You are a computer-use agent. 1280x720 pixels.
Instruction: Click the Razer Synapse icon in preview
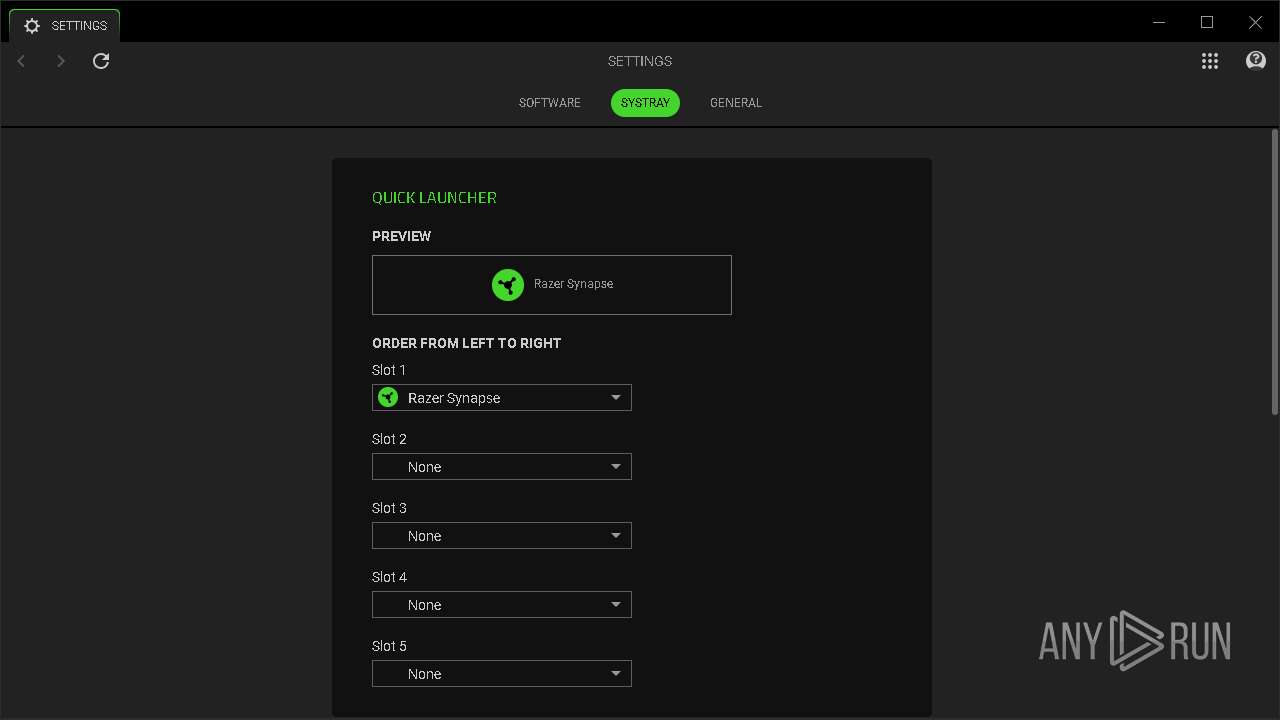[508, 285]
